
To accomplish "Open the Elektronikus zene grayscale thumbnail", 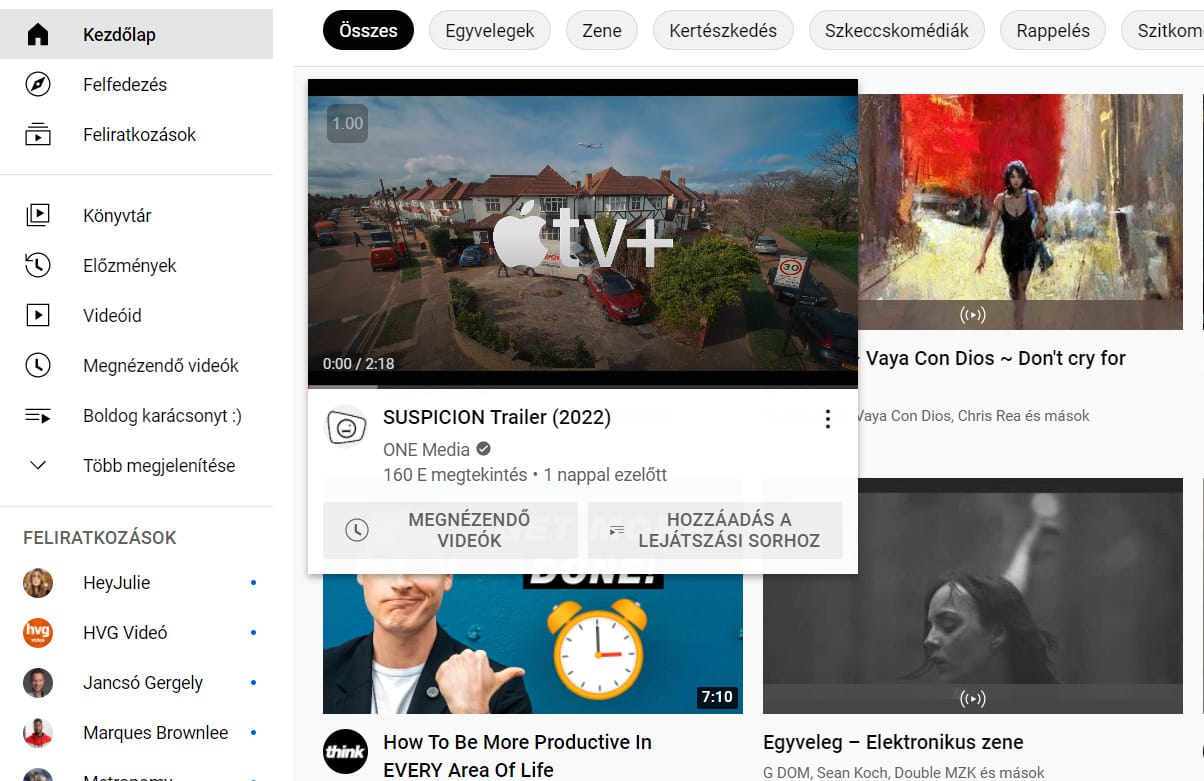I will 973,596.
